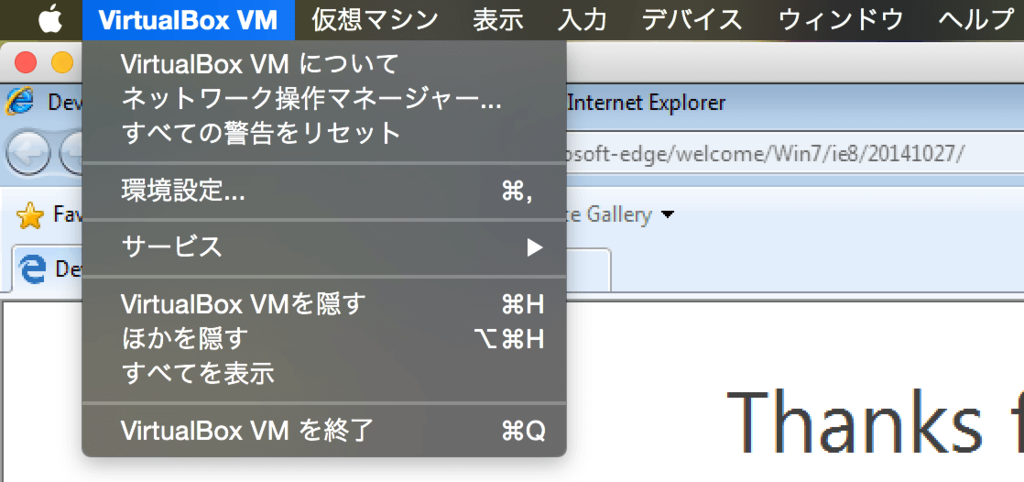Click the Internet Explorer back button

(x=27, y=153)
